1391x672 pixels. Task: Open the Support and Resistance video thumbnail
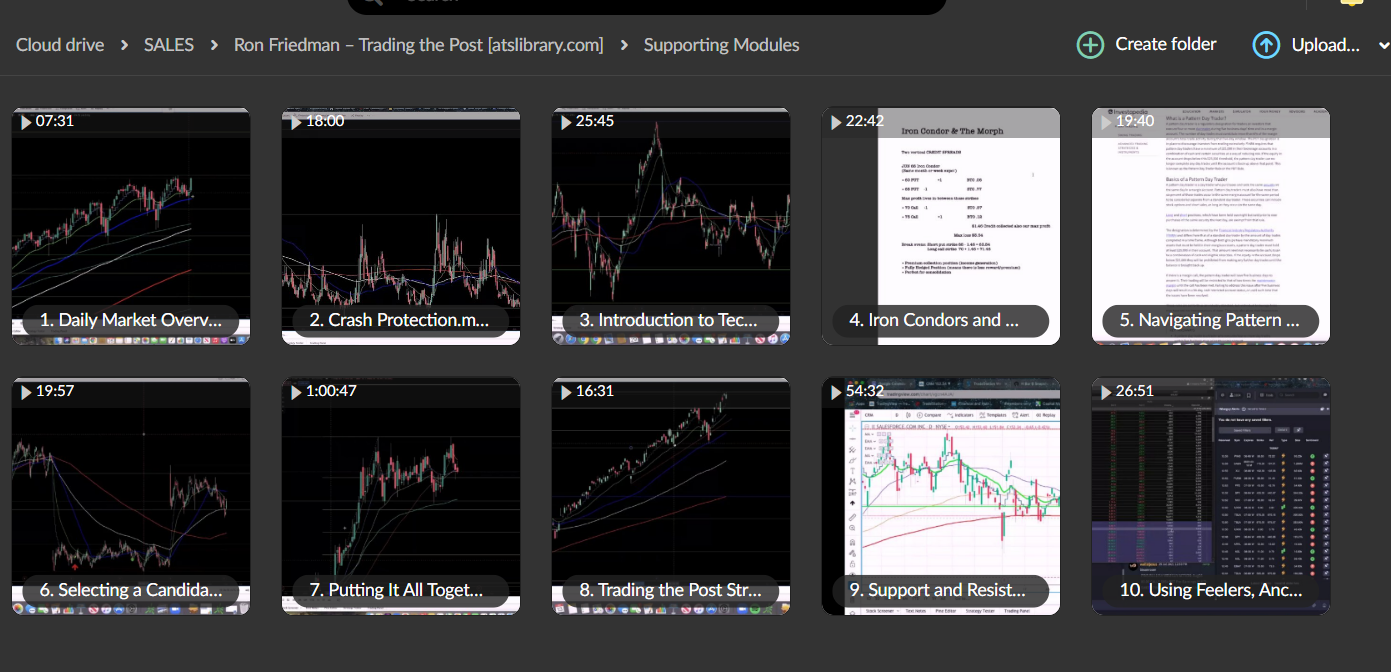(940, 495)
